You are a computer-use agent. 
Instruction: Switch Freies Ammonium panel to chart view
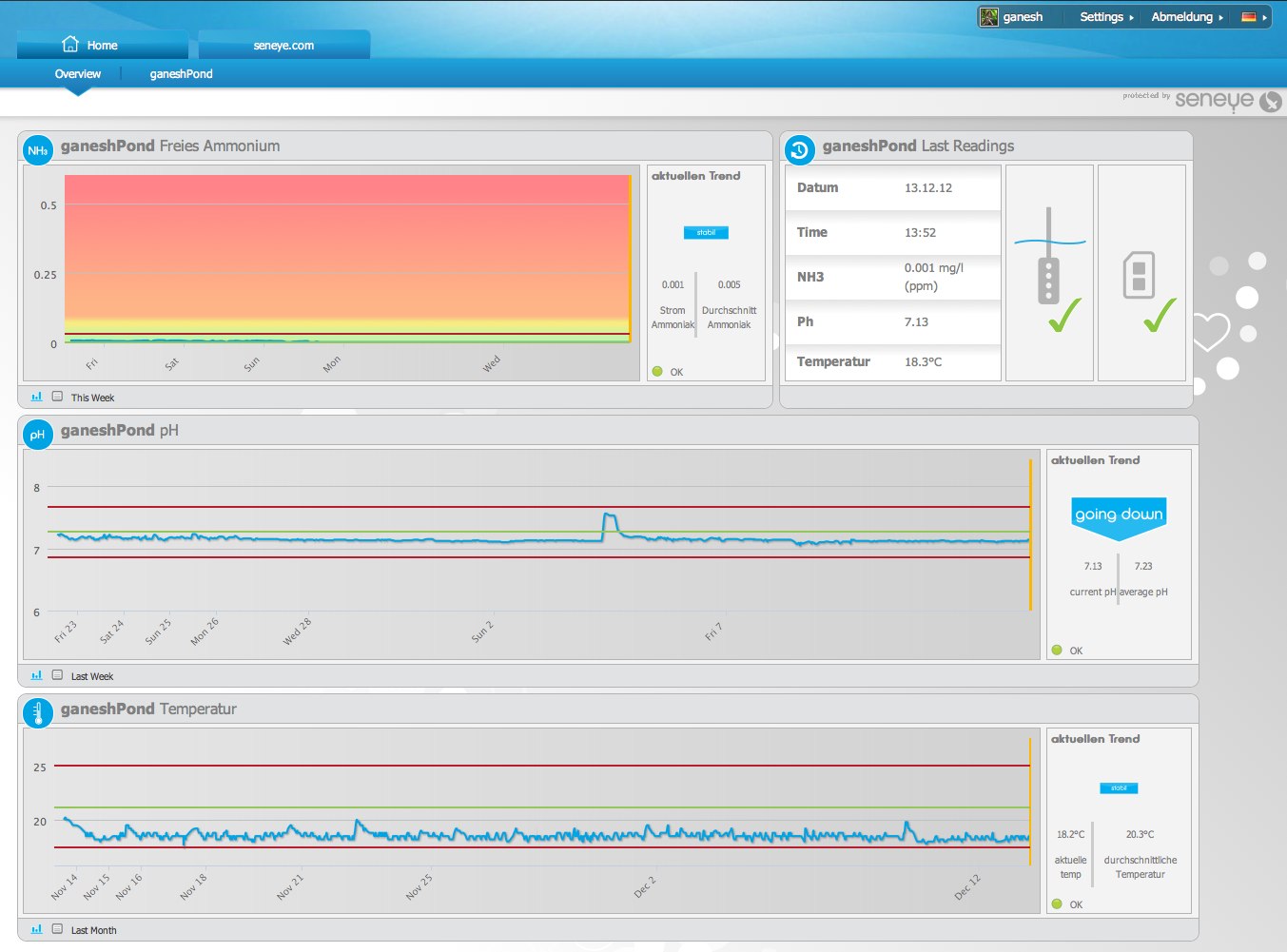click(37, 397)
